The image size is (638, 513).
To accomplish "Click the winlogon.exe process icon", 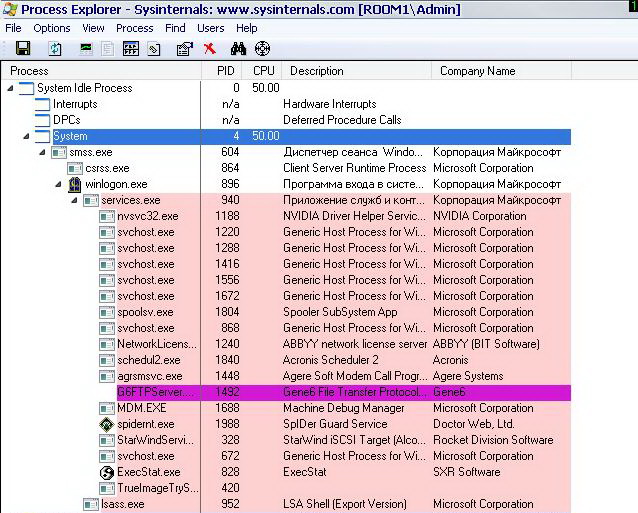I will point(74,184).
